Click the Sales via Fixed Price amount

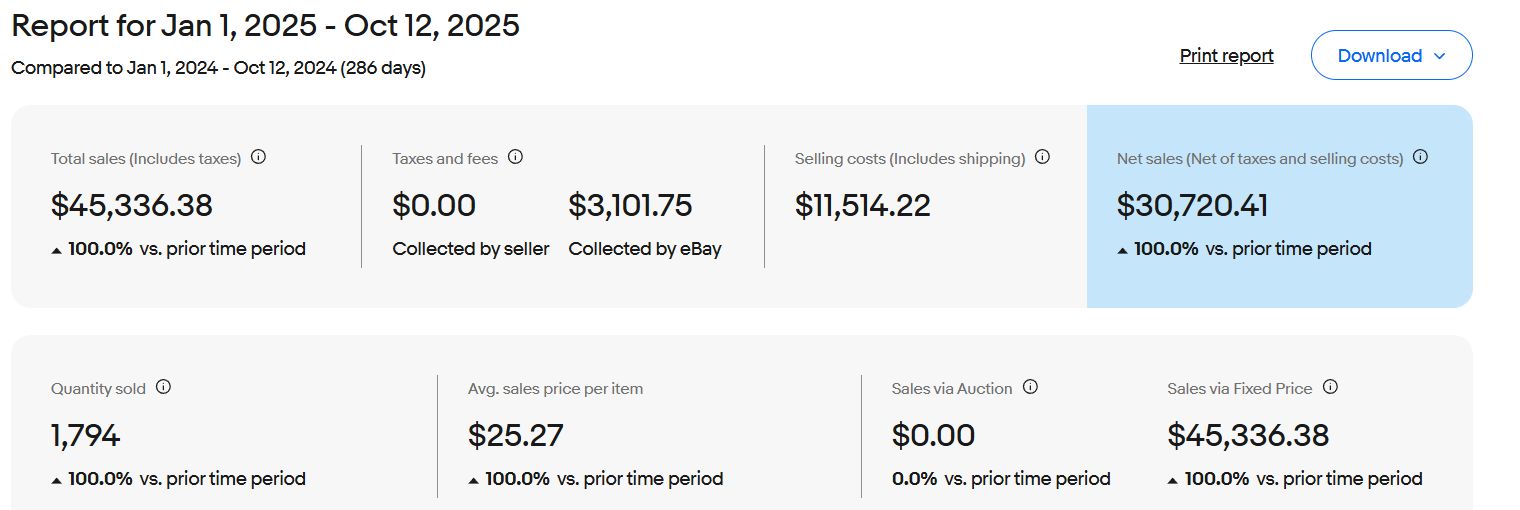pyautogui.click(x=1248, y=436)
